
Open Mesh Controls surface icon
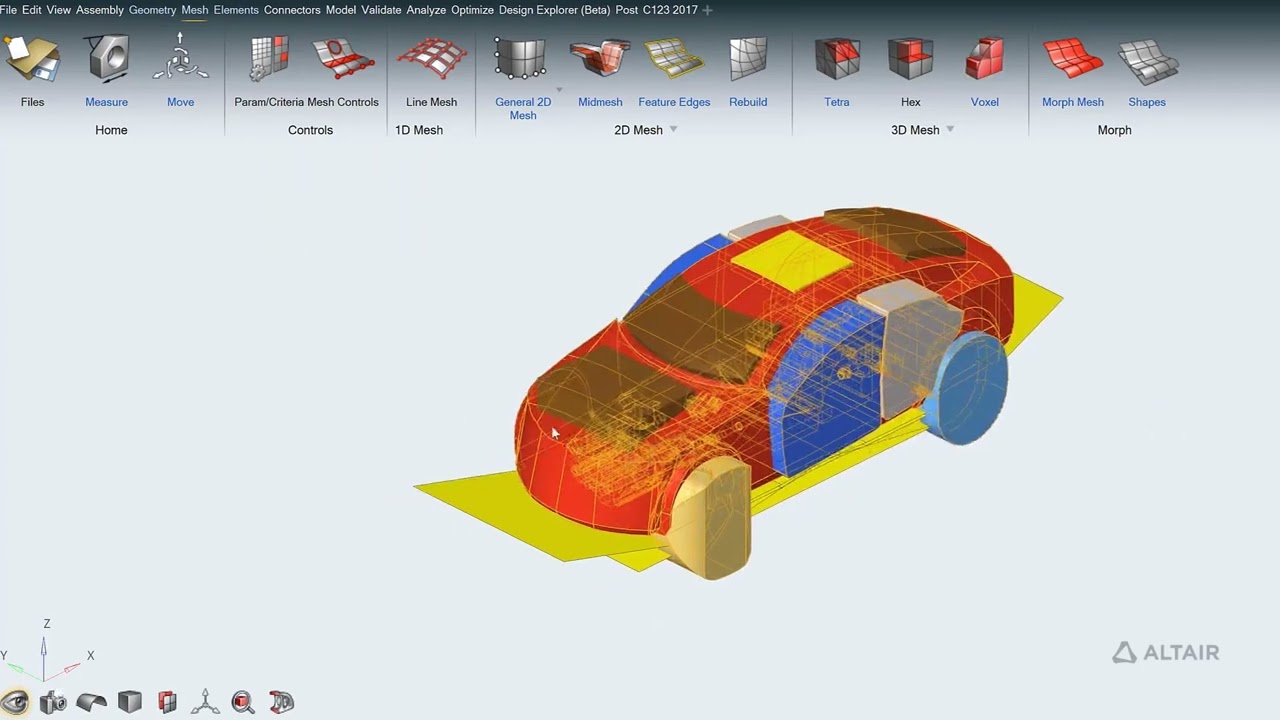click(343, 59)
